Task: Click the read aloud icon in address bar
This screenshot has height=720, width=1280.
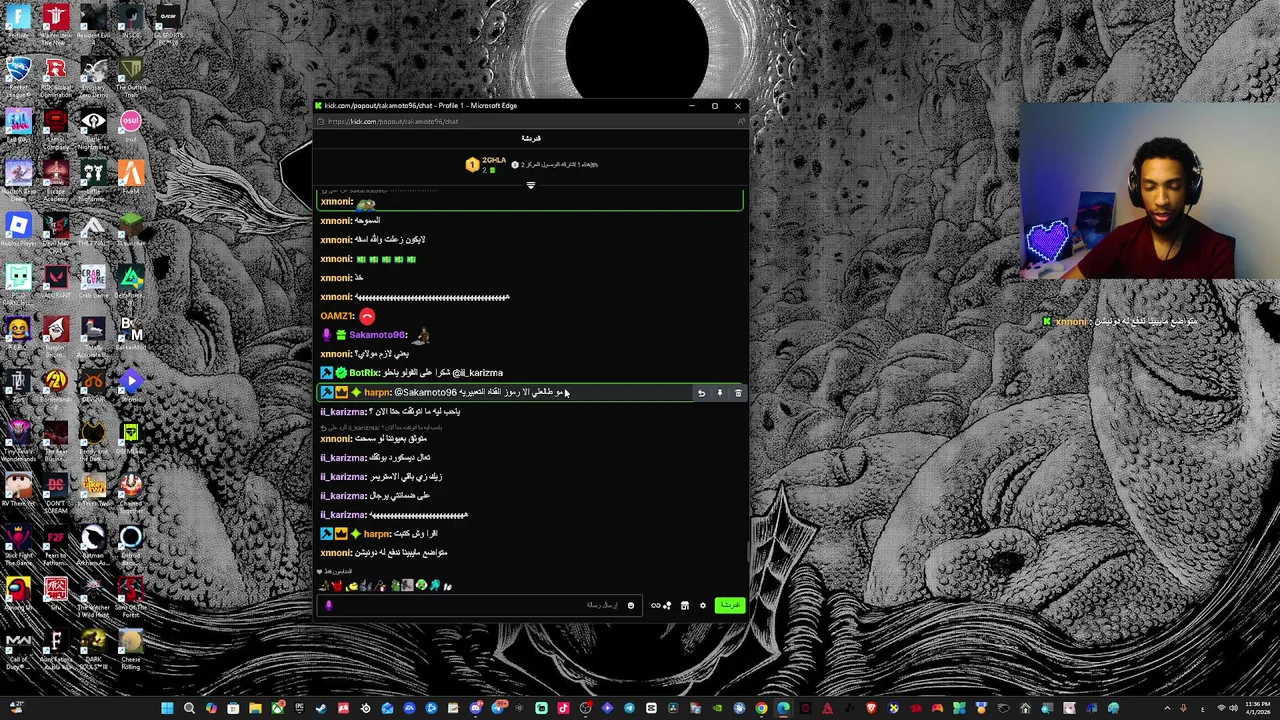Action: 741,121
